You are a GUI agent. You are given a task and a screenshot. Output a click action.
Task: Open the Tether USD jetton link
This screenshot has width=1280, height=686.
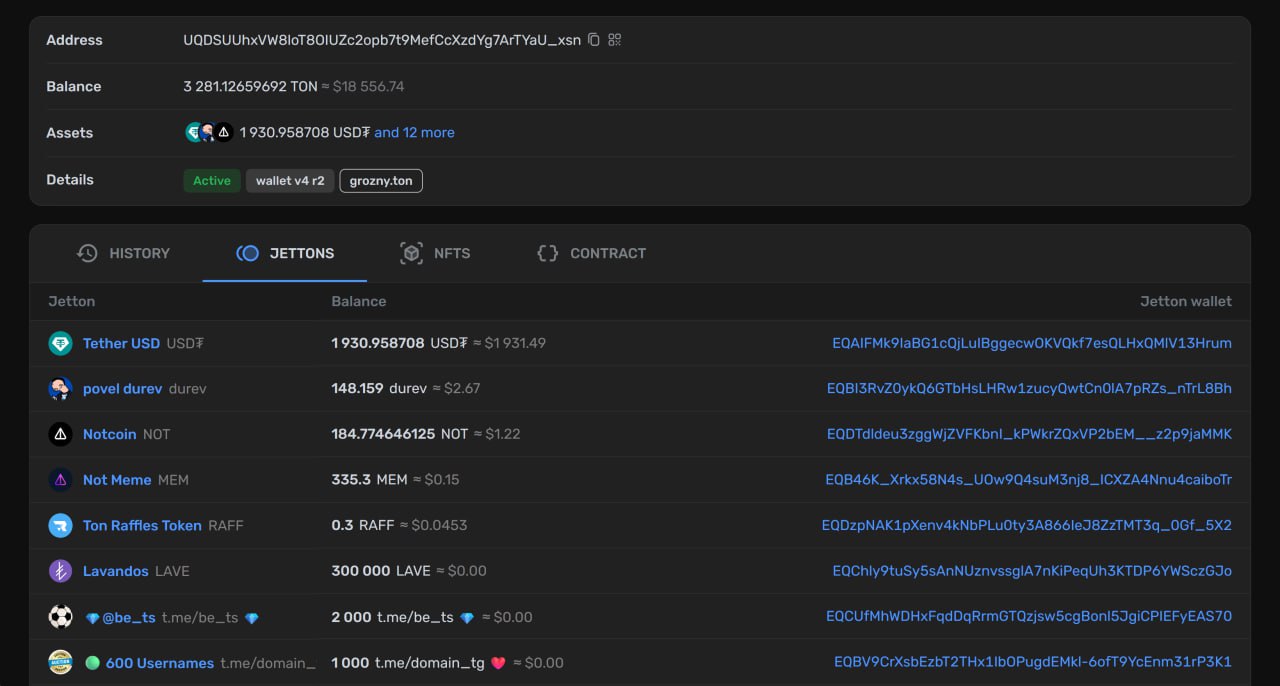point(121,343)
